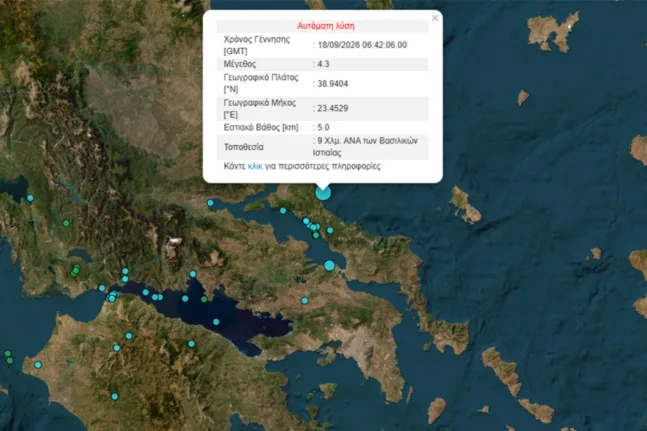Select the large cyan marker near Chalkida strait
Viewport: 647px width, 431px height.
click(x=329, y=266)
